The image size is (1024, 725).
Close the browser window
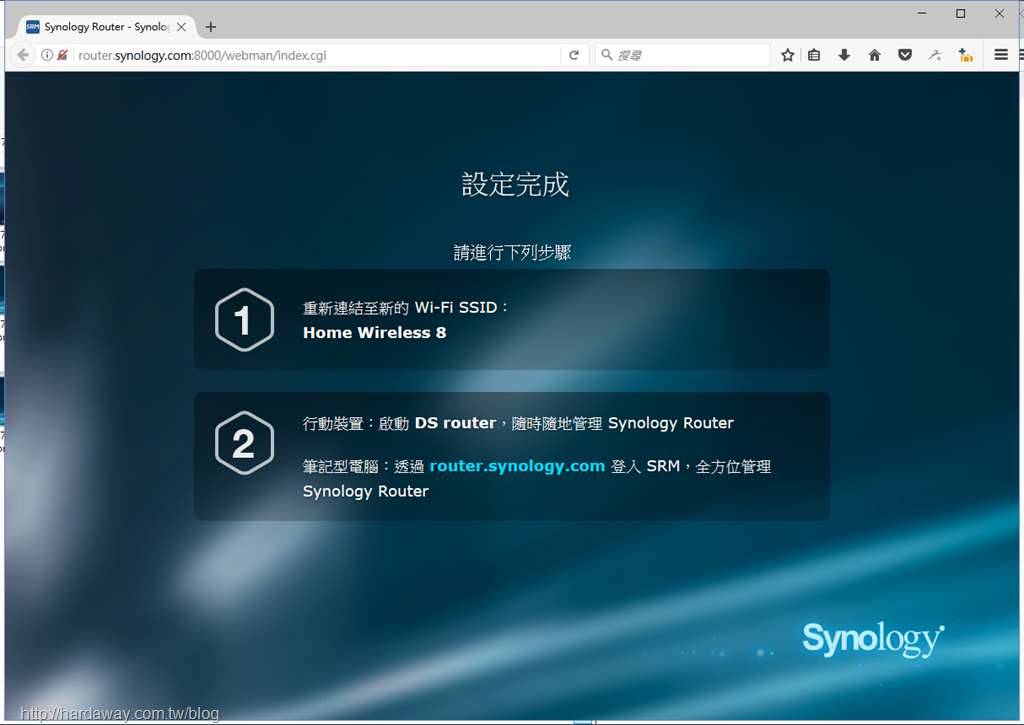[x=999, y=13]
